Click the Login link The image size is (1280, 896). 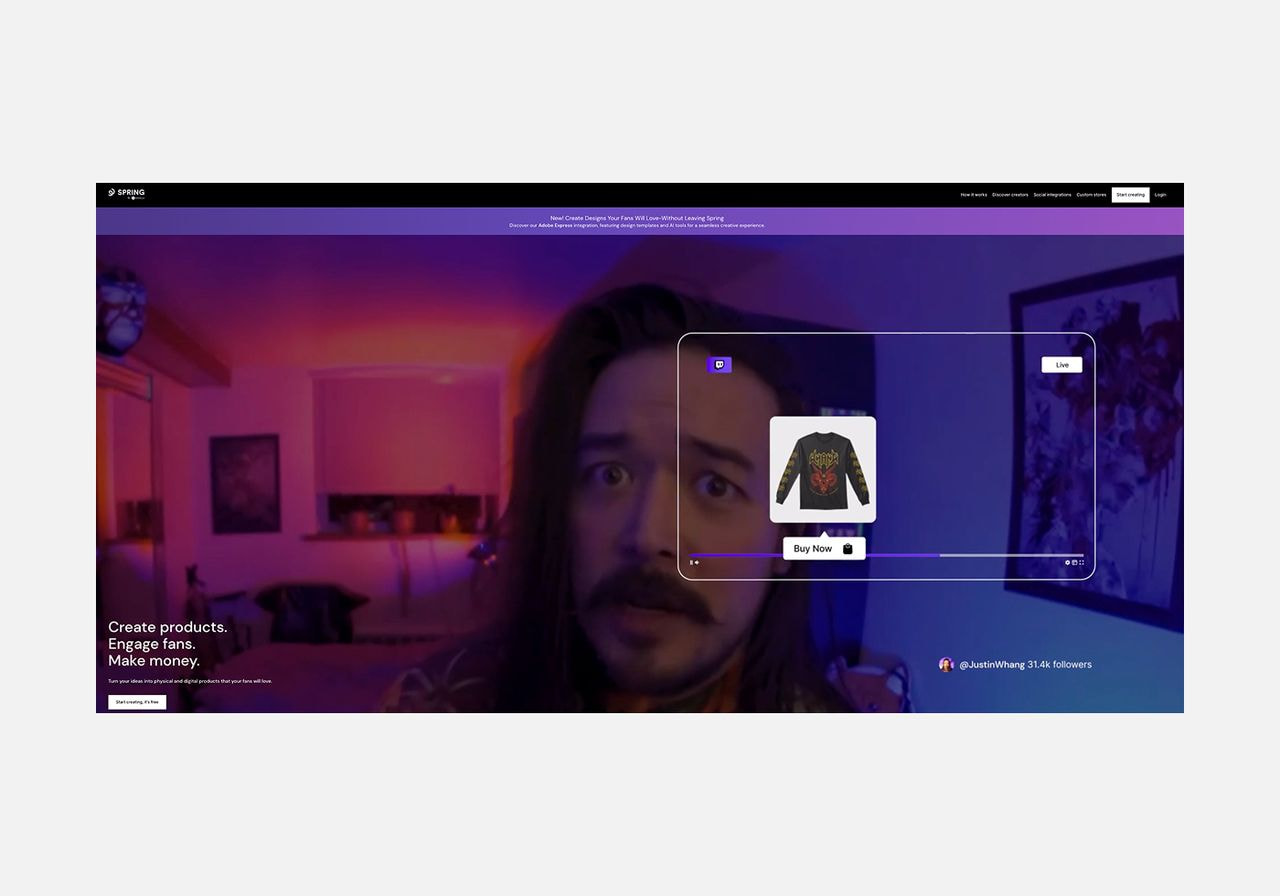1160,195
